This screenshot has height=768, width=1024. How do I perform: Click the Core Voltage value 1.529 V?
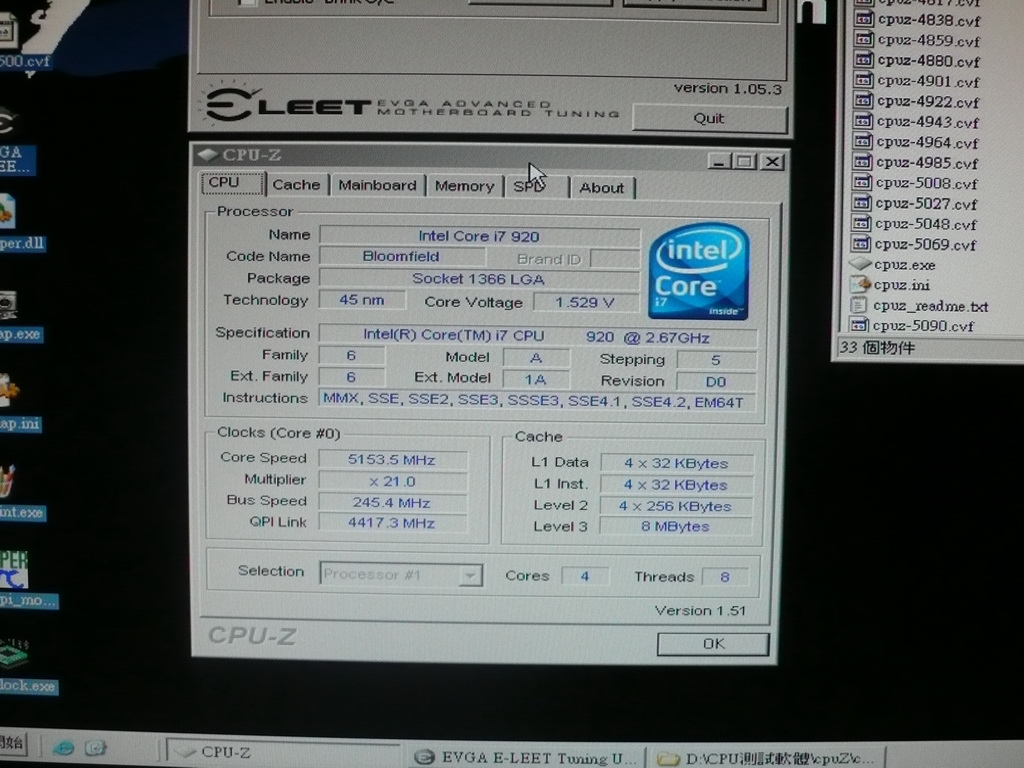coord(585,302)
